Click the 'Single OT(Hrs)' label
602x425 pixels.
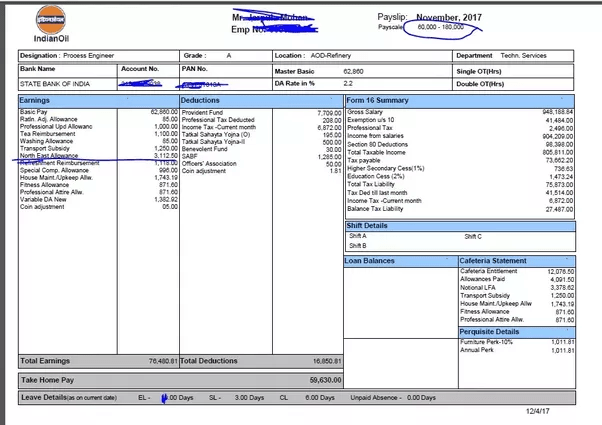[478, 71]
